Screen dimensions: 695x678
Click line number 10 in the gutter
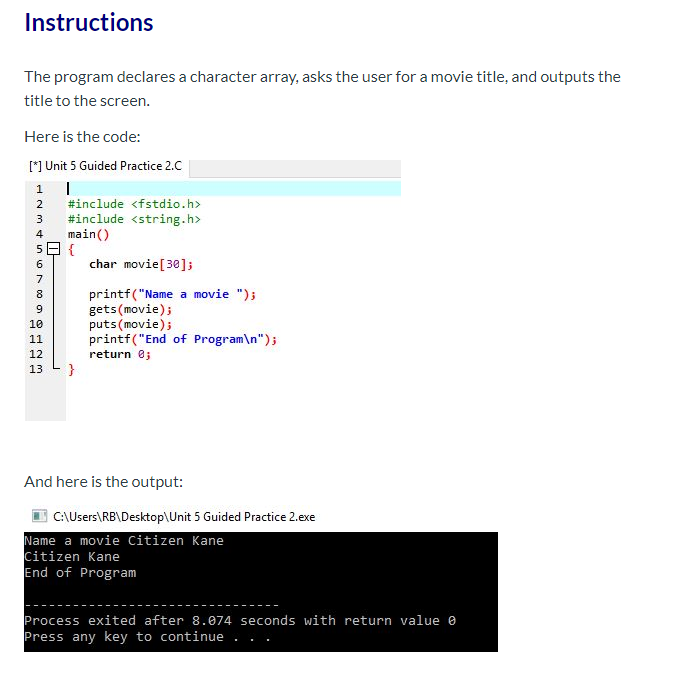pos(36,324)
